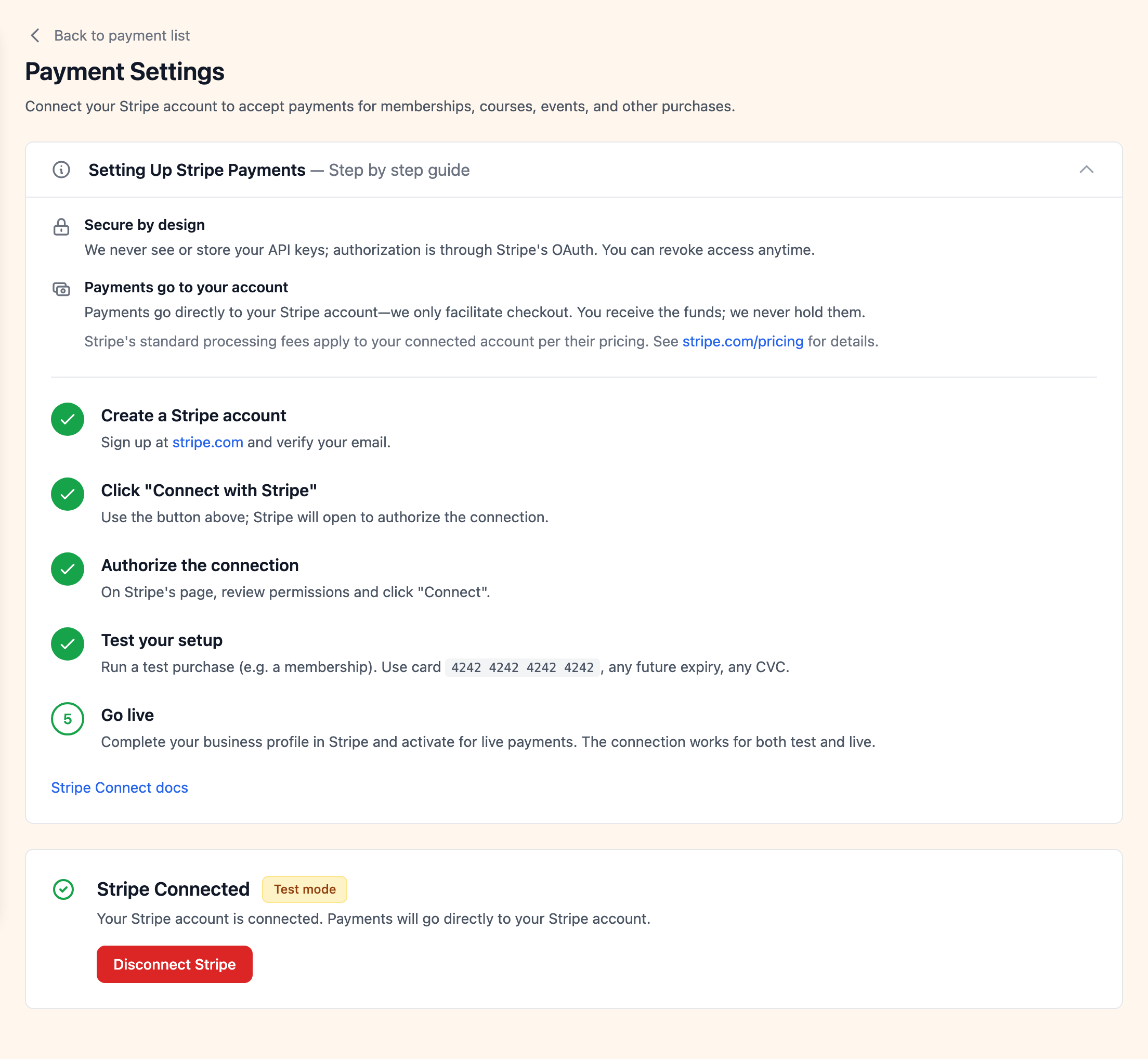Click the Stripe Connected check circle icon

63,890
